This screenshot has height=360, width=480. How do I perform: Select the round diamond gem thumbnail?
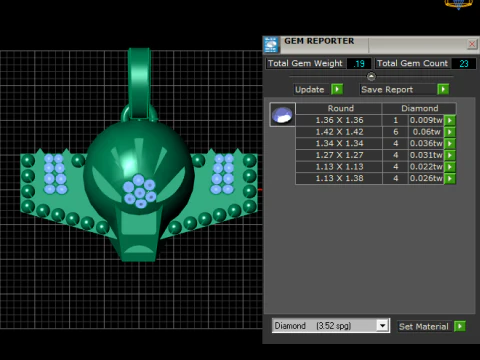coord(282,115)
